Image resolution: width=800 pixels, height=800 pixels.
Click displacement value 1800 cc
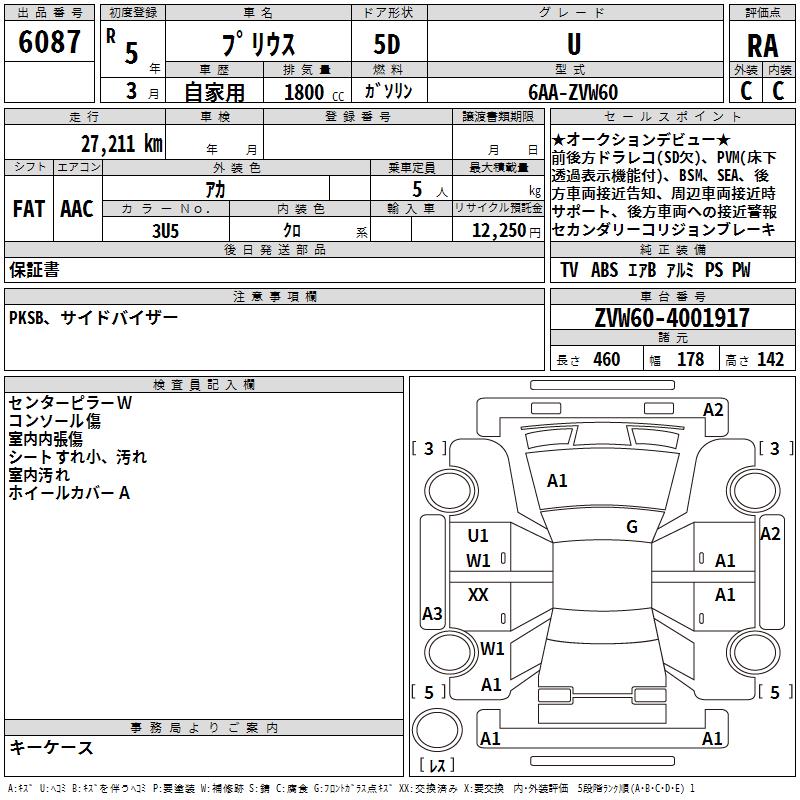coord(314,92)
